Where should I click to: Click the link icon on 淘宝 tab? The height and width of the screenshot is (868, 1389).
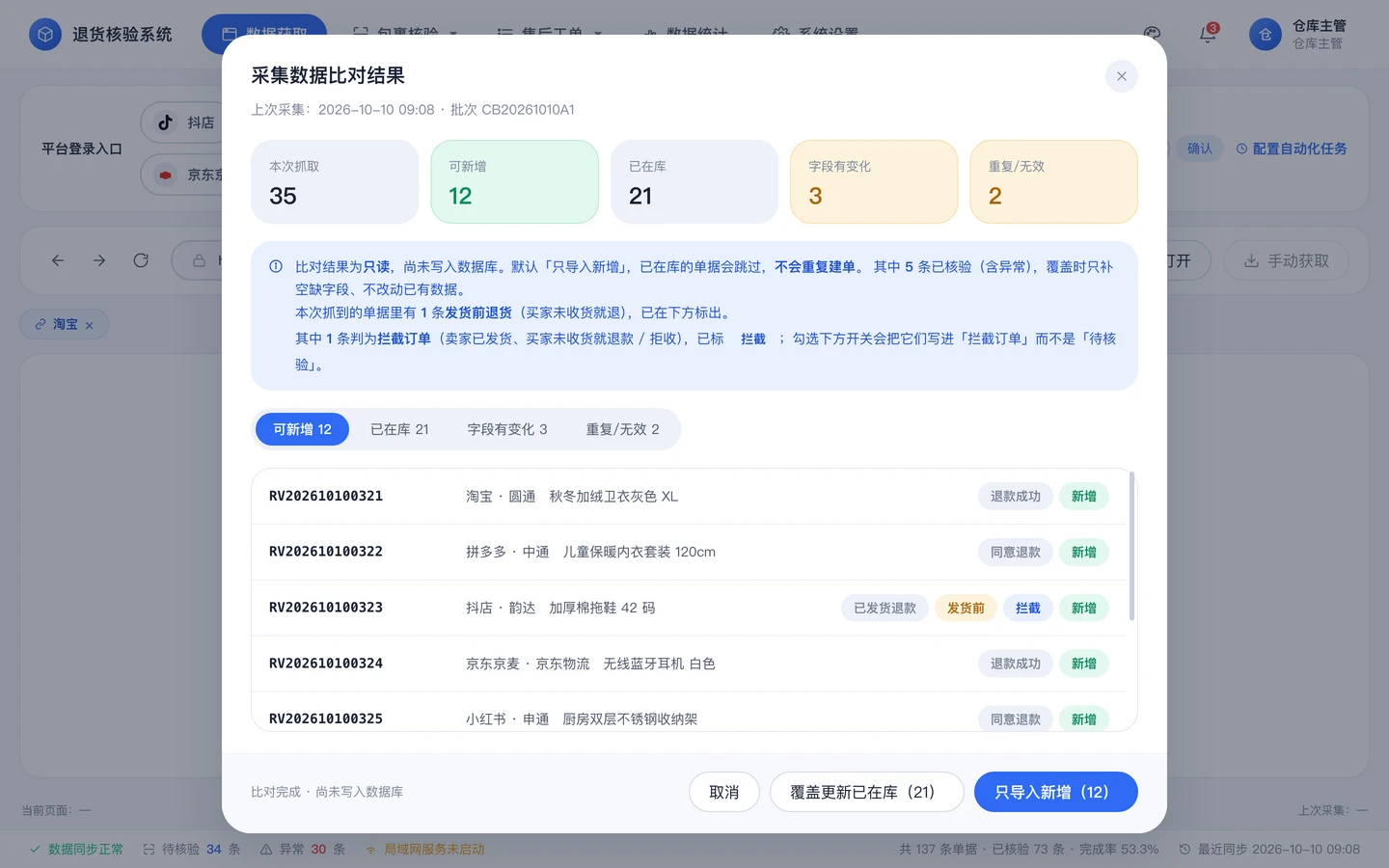(x=41, y=324)
